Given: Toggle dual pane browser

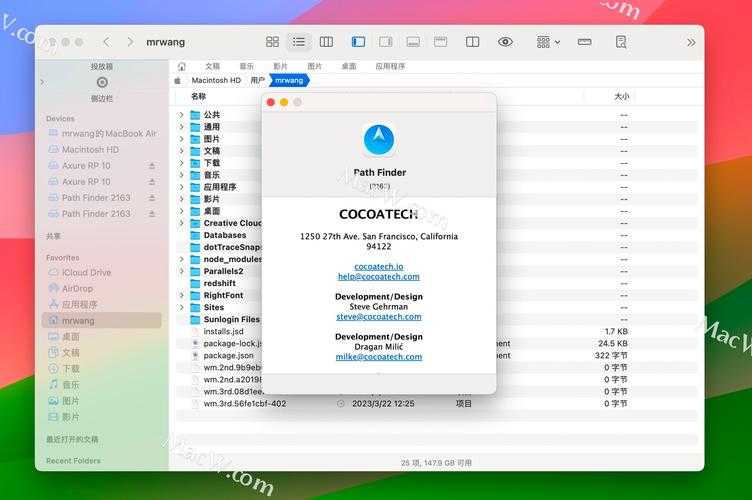Looking at the screenshot, I should click(x=472, y=42).
